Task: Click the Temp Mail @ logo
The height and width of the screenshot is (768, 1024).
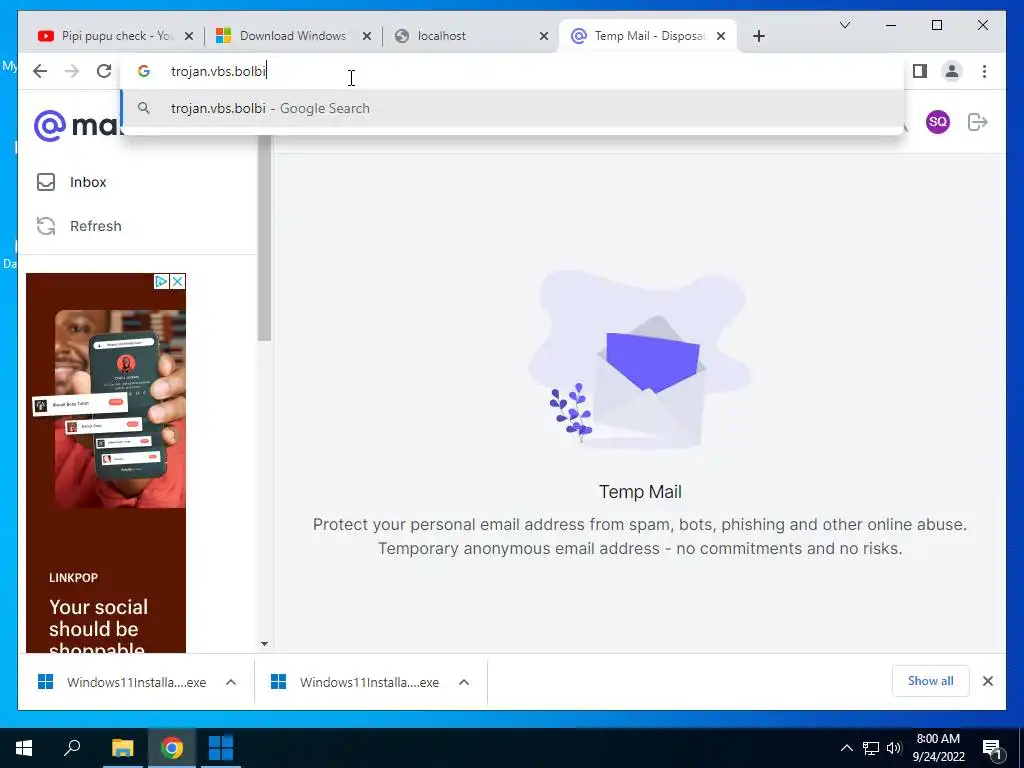Action: click(x=50, y=125)
